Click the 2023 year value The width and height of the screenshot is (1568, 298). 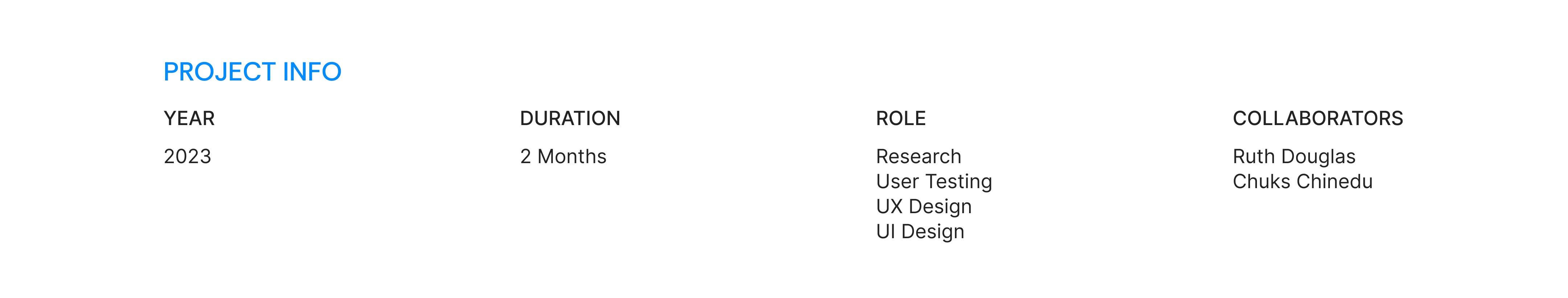188,156
